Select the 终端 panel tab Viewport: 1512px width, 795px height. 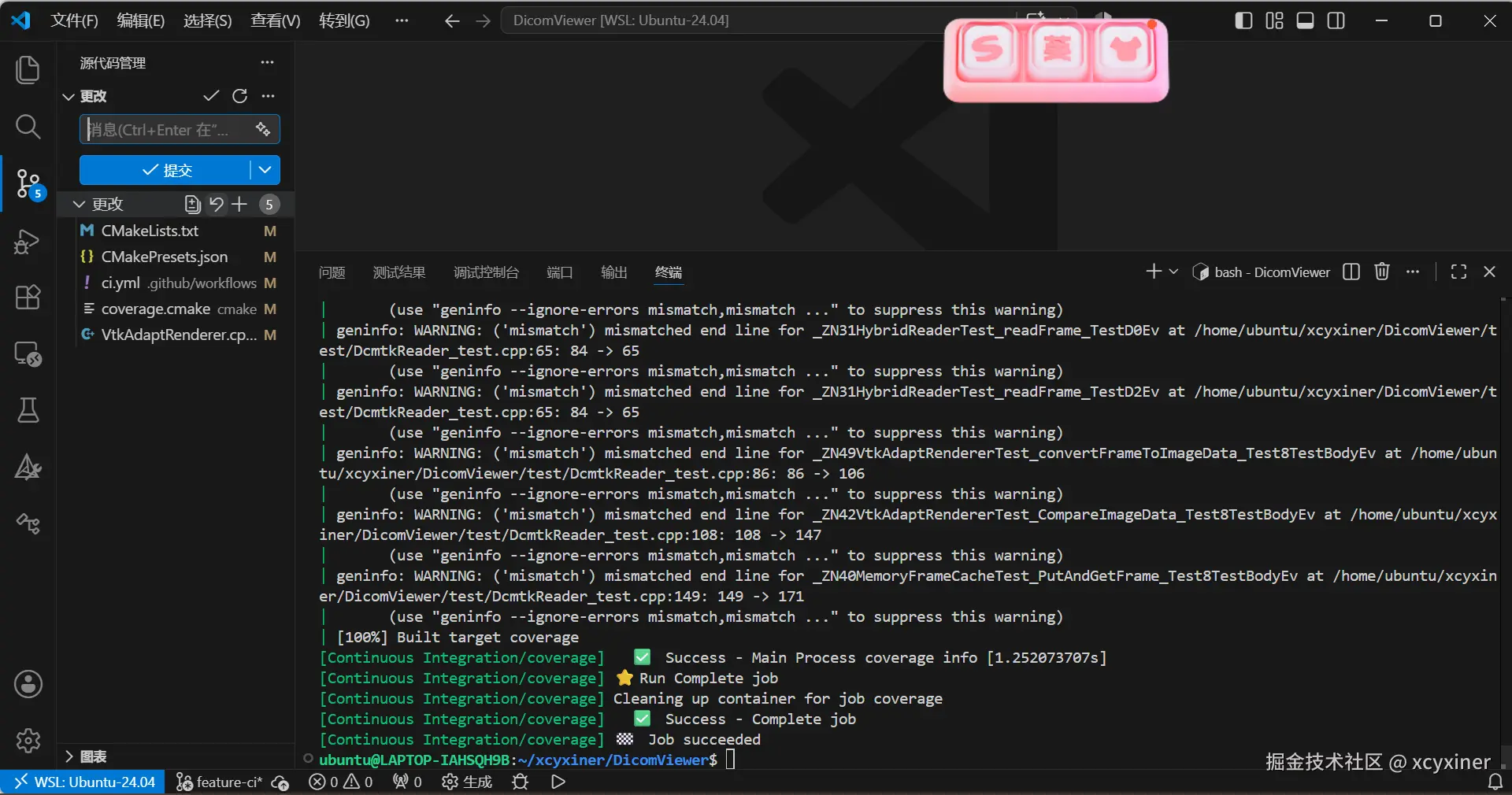669,272
